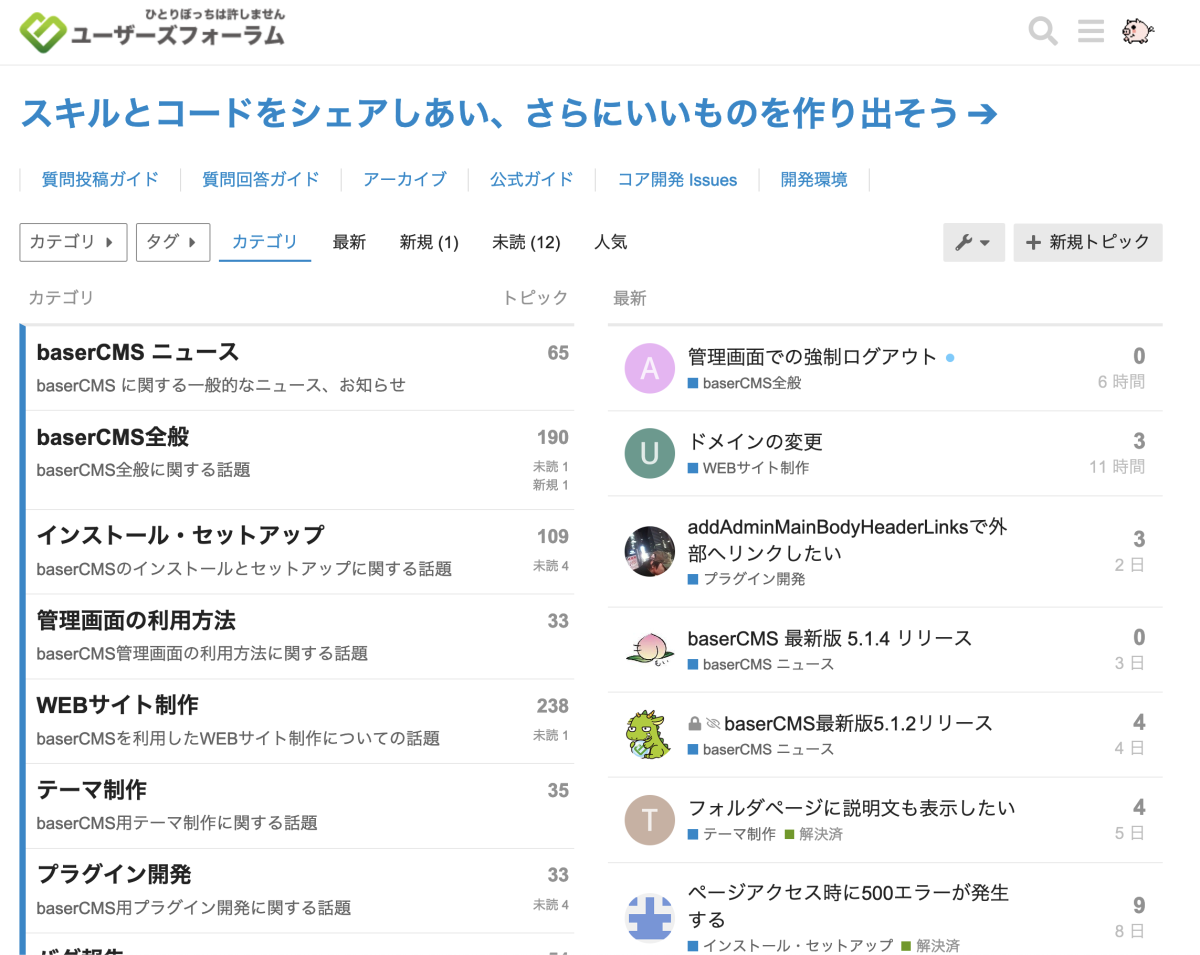Expand the カテゴリ dropdown filter

pos(73,242)
